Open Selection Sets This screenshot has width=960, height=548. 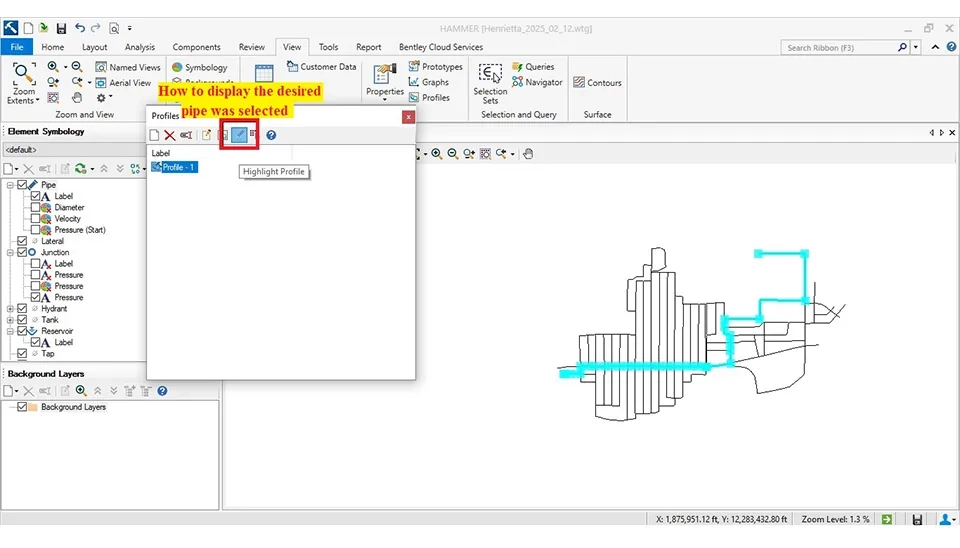(490, 83)
